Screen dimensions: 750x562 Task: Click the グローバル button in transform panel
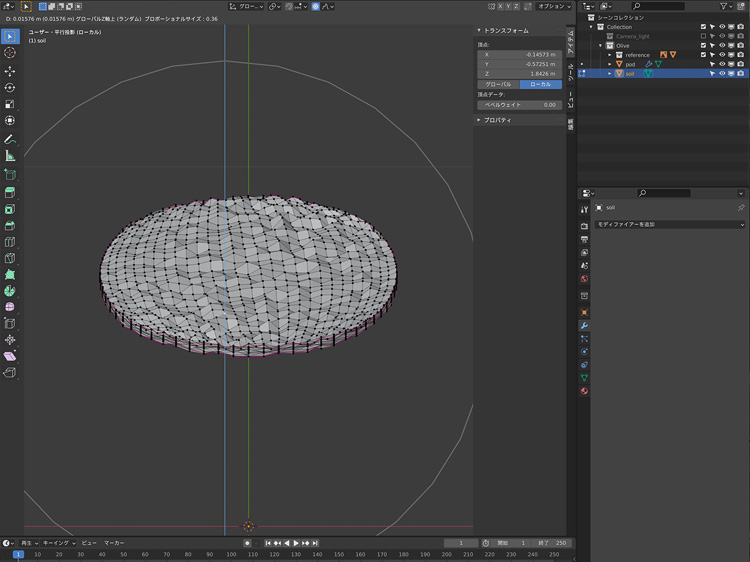click(x=498, y=84)
